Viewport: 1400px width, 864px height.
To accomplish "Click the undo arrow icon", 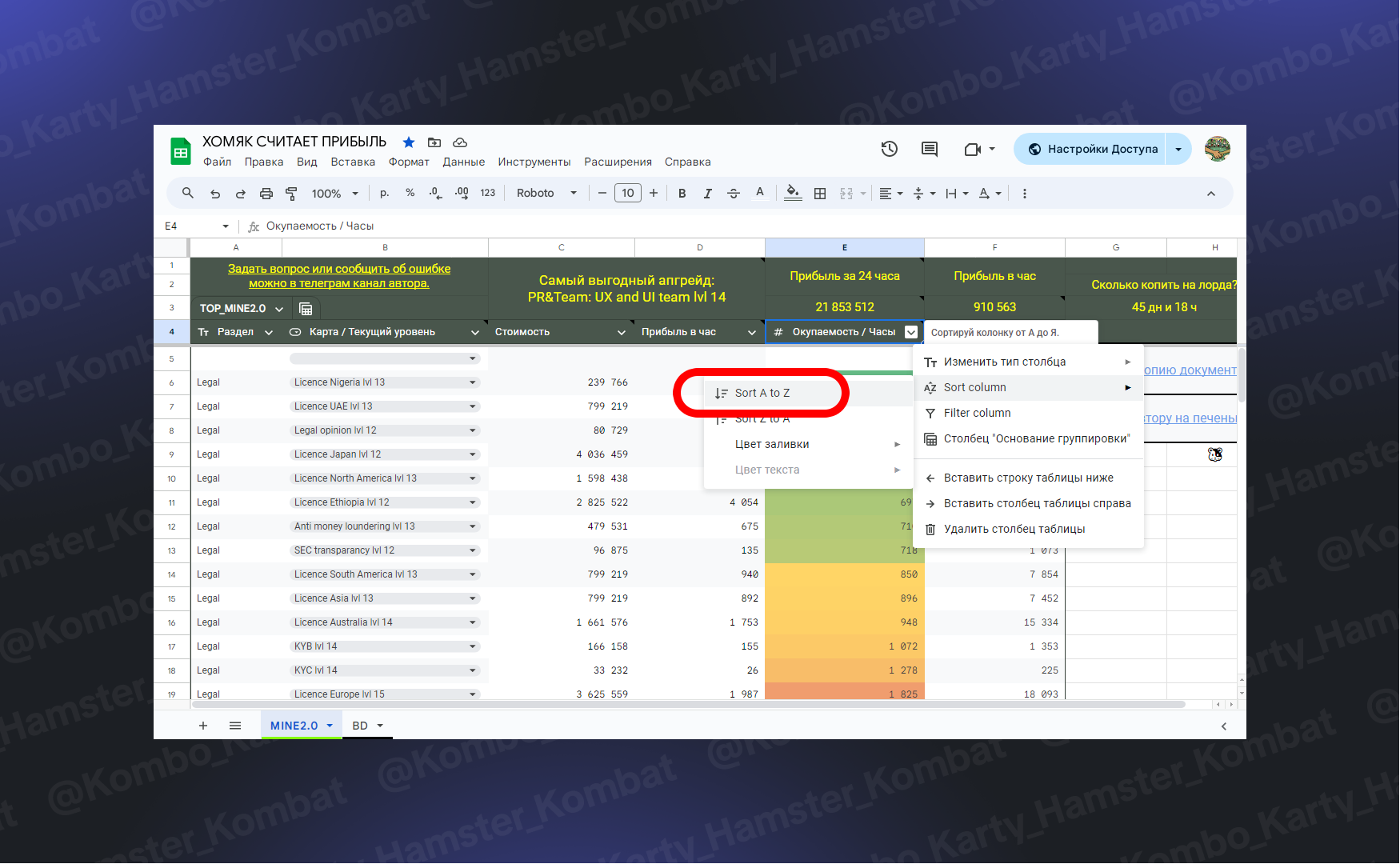I will (x=215, y=194).
